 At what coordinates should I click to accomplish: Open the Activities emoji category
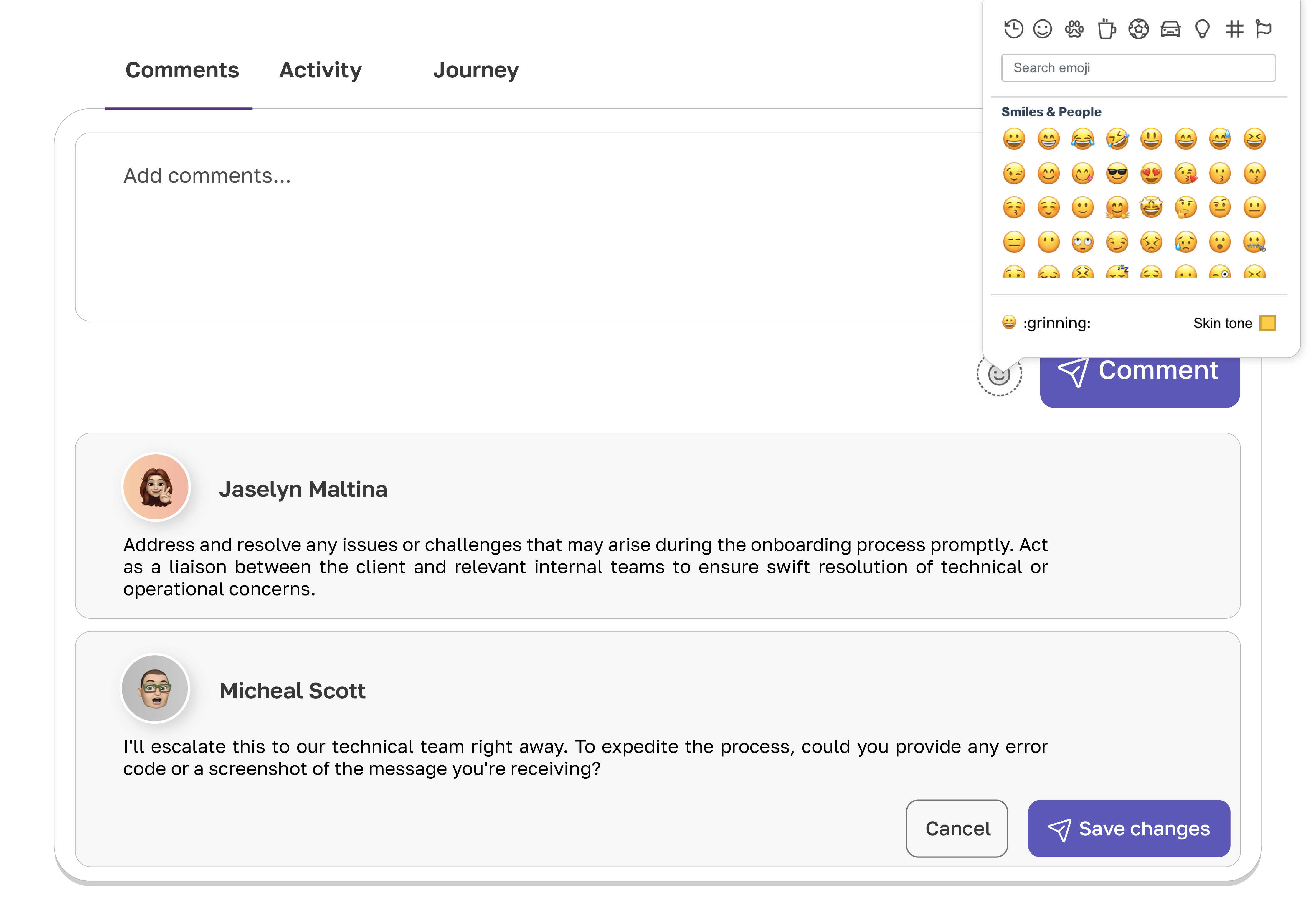pos(1139,28)
